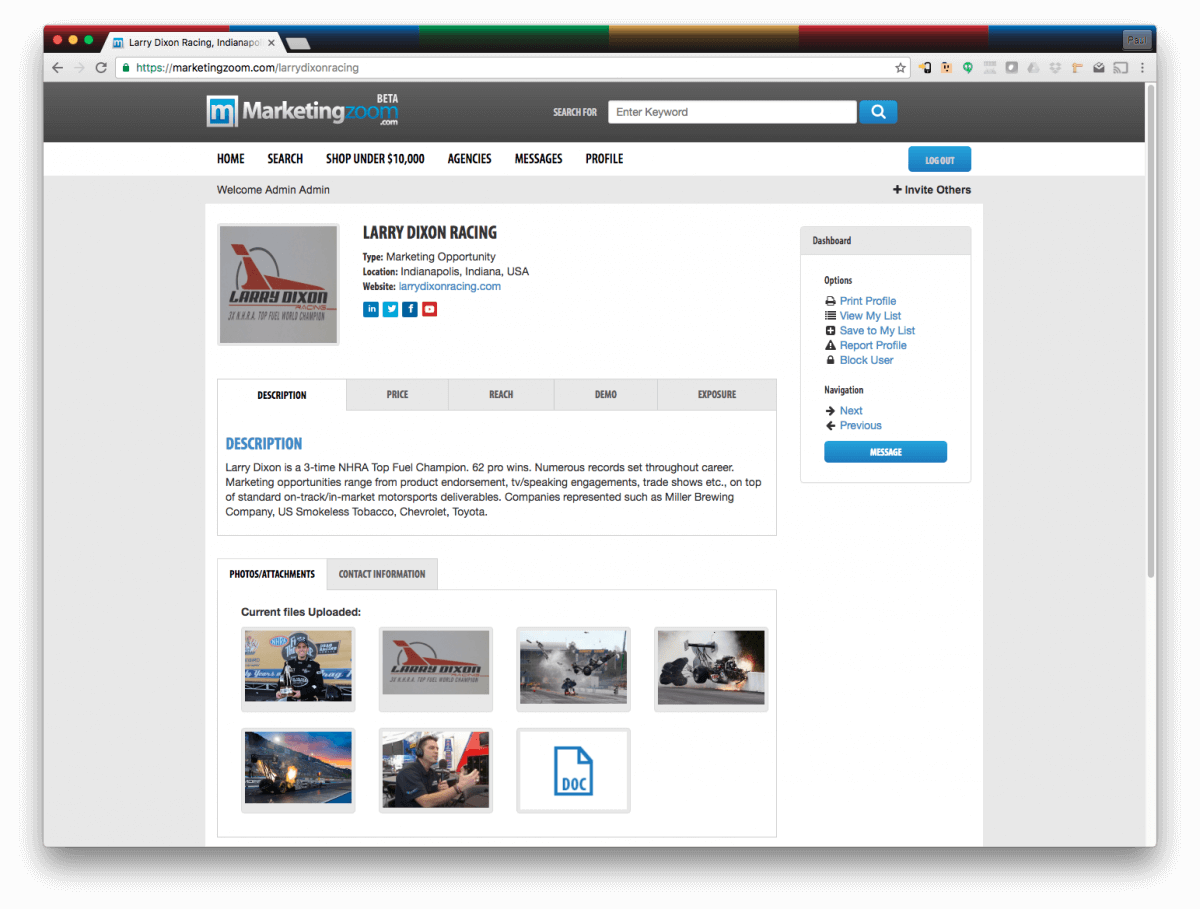Open the Contact Information tab

[382, 574]
